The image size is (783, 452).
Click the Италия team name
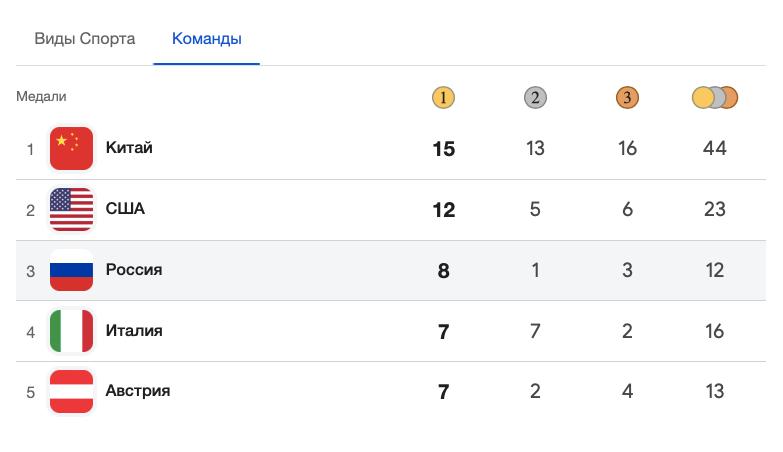tap(134, 330)
